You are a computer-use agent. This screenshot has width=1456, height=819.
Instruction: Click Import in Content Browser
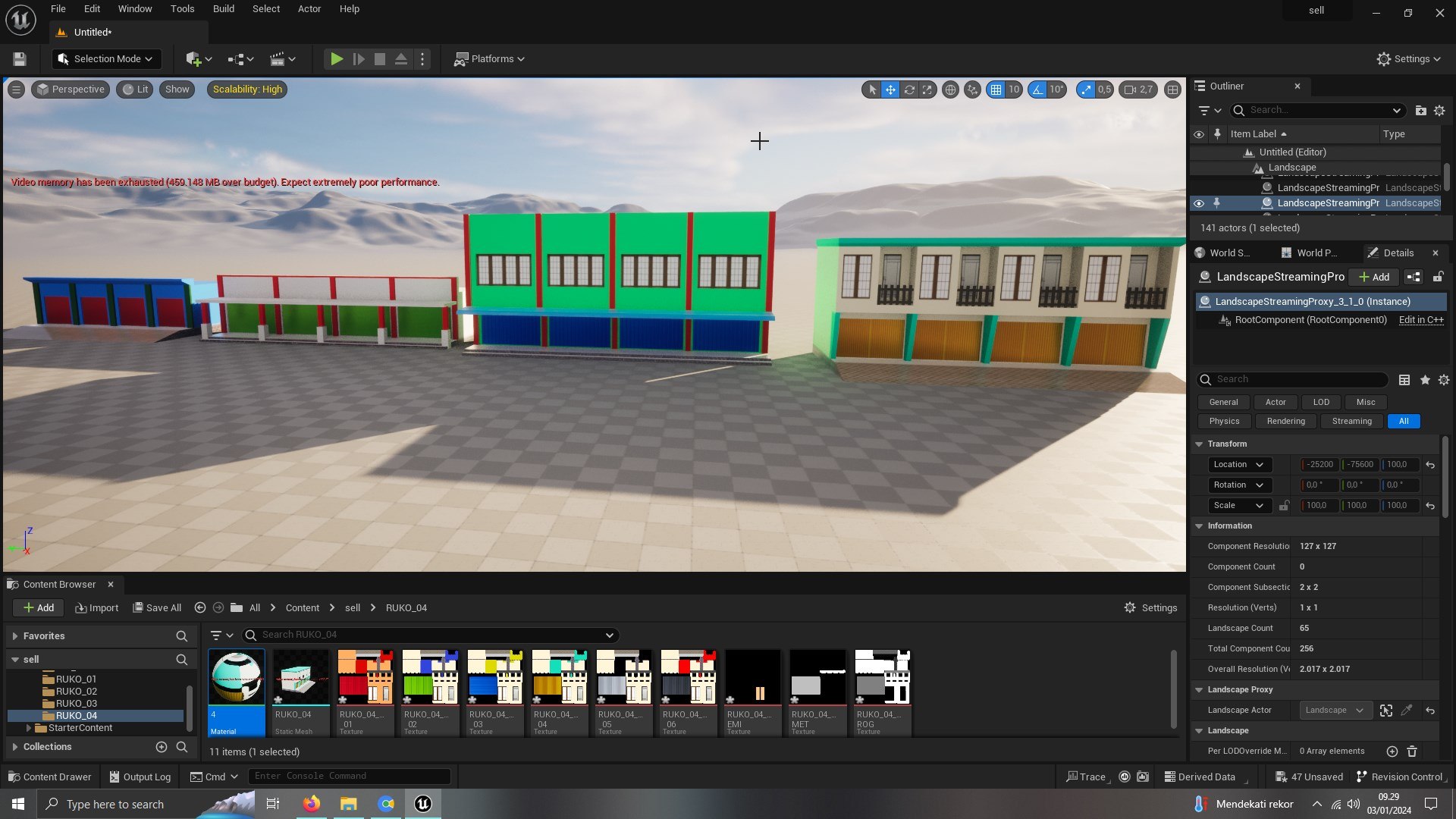coord(96,608)
